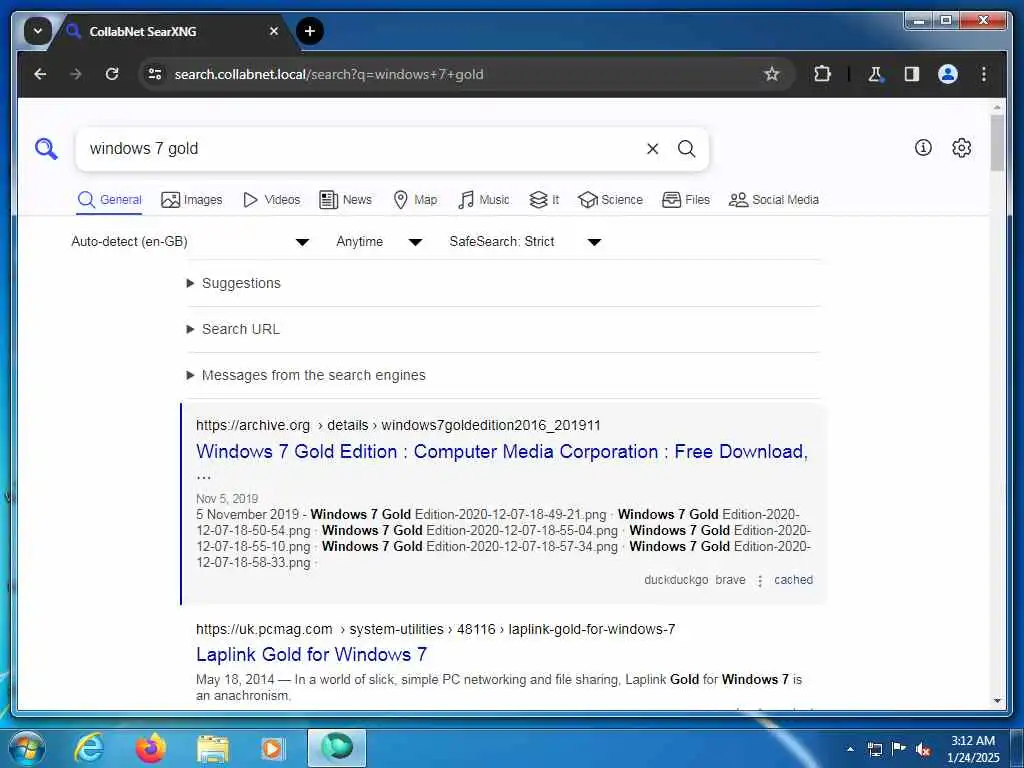
Task: Expand the Suggestions section
Action: [x=234, y=283]
